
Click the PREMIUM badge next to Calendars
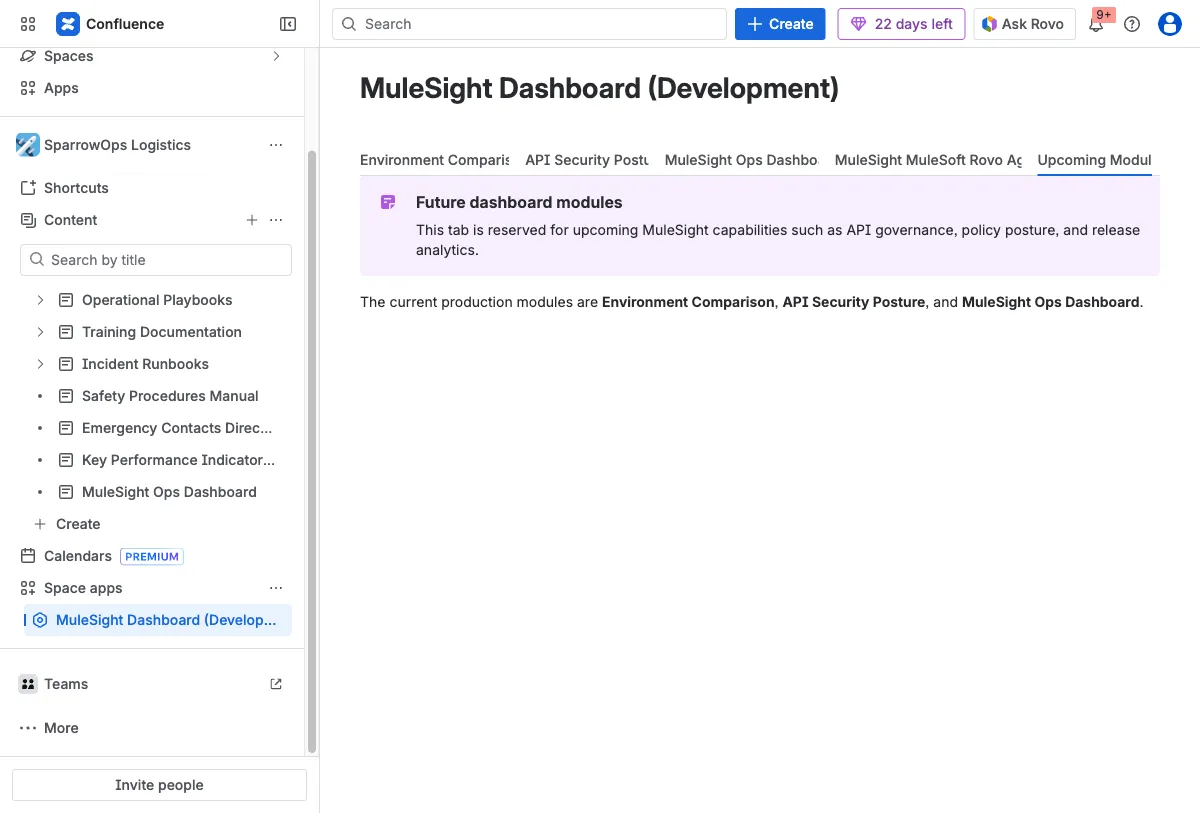point(152,557)
